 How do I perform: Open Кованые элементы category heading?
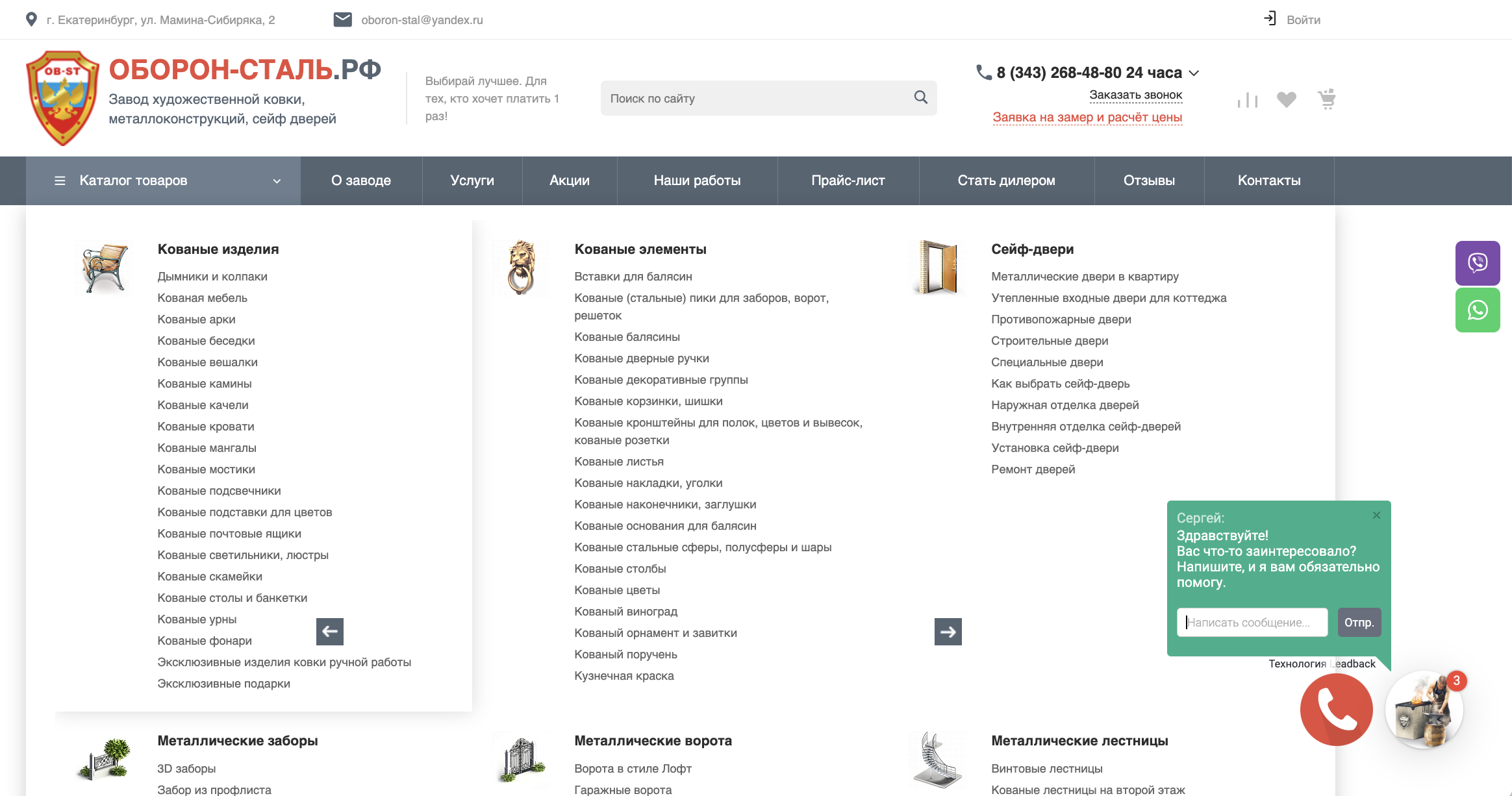[x=640, y=249]
